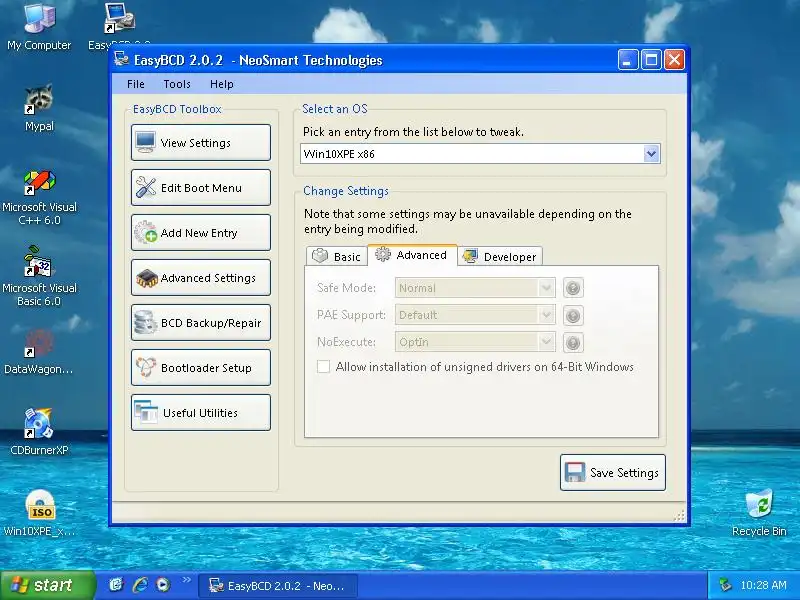Switch to the Basic tab
Image resolution: width=800 pixels, height=600 pixels.
tap(337, 256)
